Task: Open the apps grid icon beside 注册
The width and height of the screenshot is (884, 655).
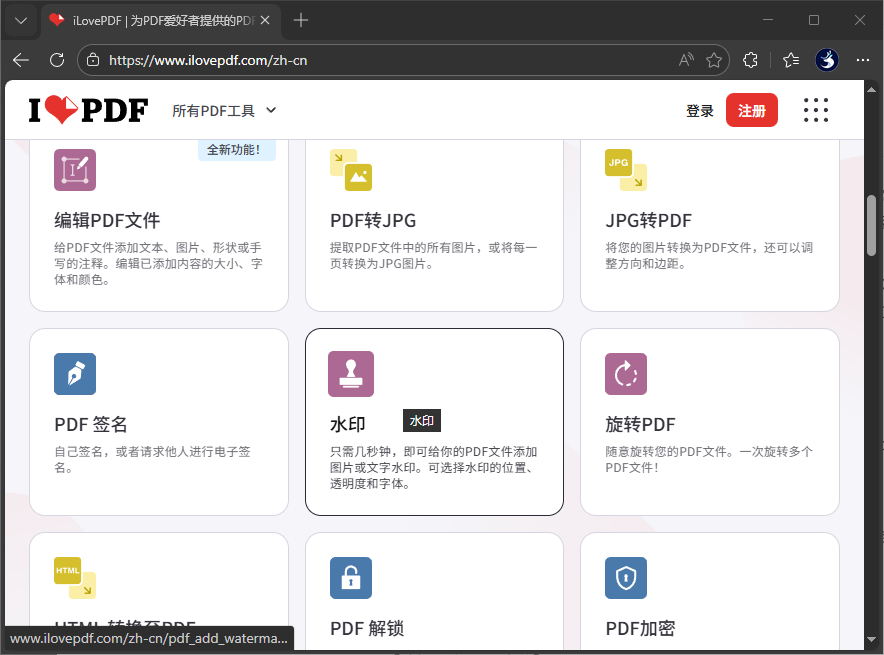Action: click(817, 109)
